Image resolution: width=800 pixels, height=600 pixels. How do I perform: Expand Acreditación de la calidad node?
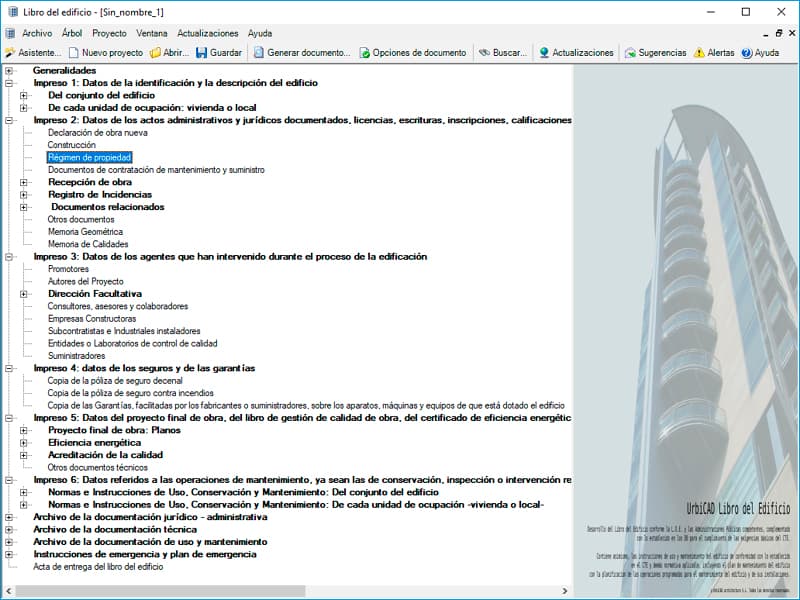[23, 455]
